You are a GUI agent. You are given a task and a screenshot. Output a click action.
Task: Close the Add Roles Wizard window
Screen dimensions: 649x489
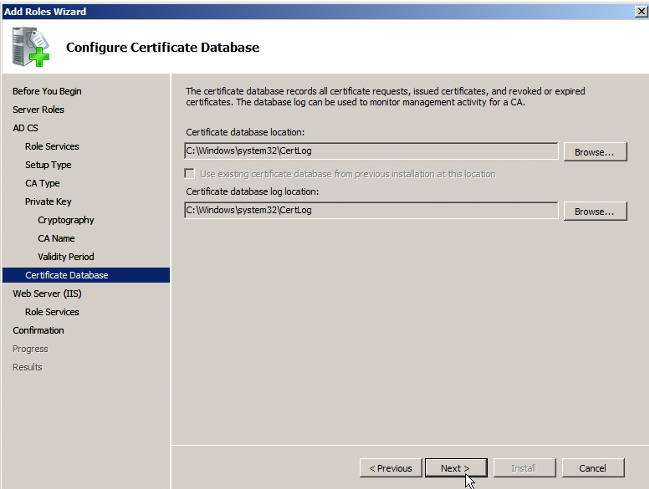tap(639, 10)
